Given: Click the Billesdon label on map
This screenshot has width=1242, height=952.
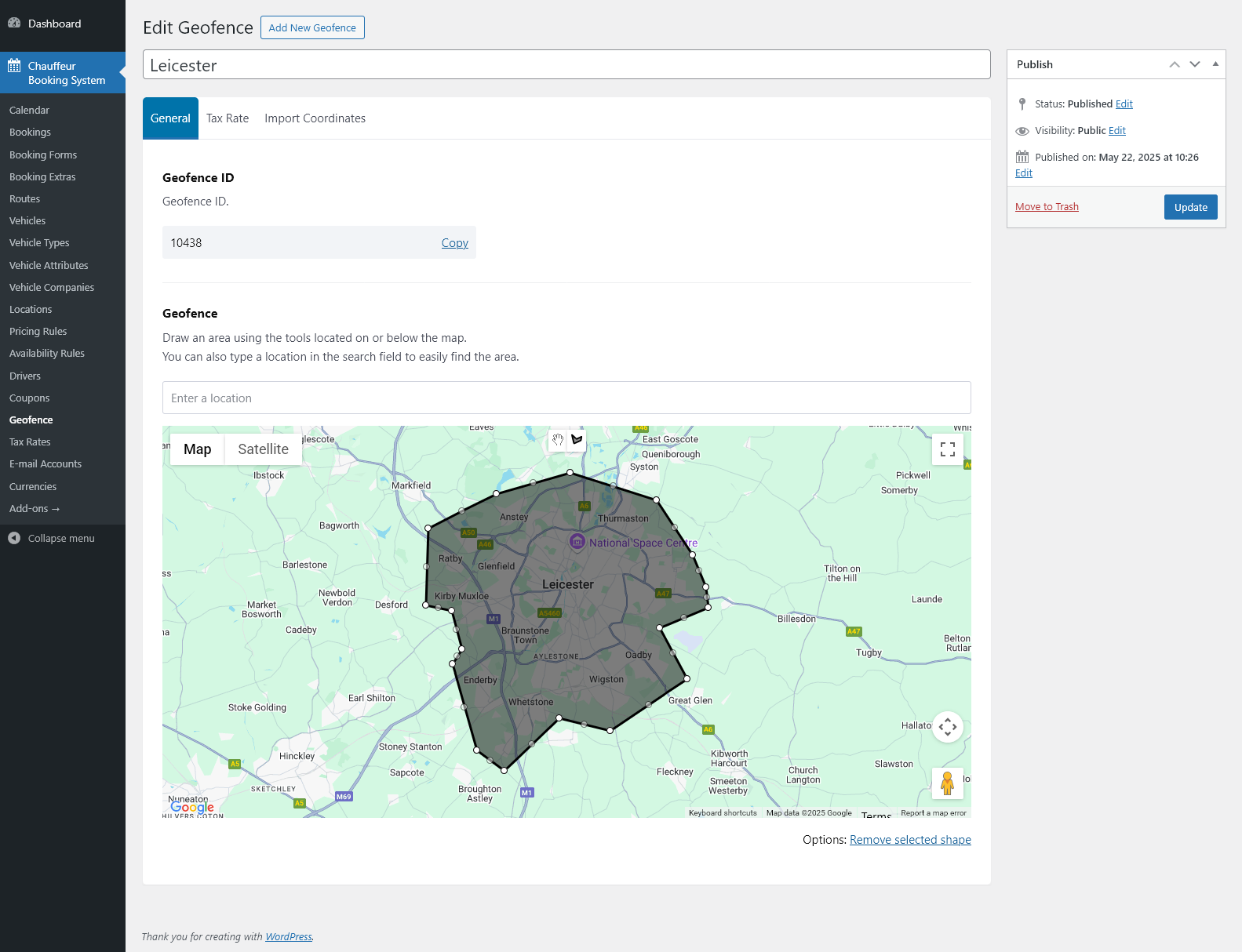Looking at the screenshot, I should 796,619.
